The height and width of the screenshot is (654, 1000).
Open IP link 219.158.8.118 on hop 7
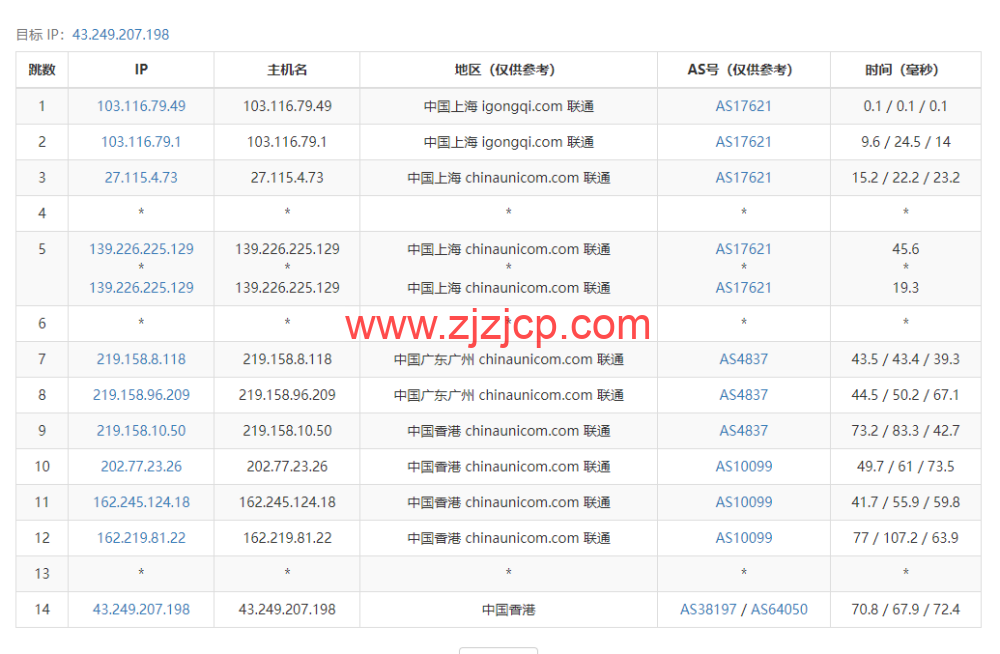140,358
